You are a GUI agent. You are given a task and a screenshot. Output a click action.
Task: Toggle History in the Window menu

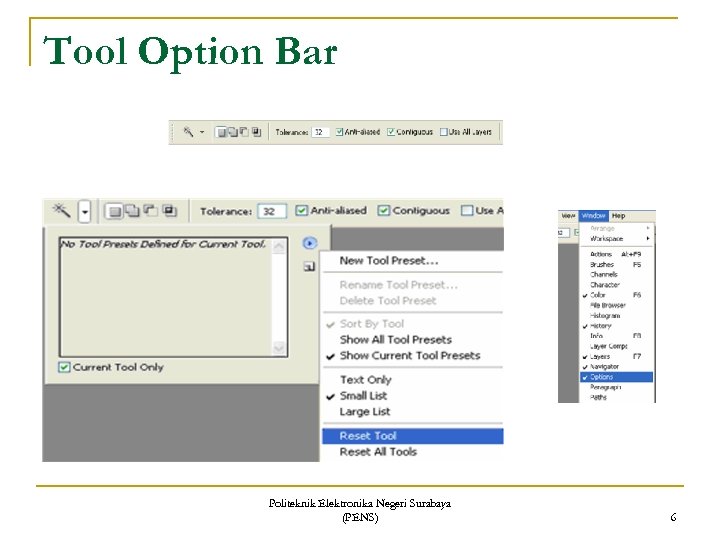tap(616, 326)
